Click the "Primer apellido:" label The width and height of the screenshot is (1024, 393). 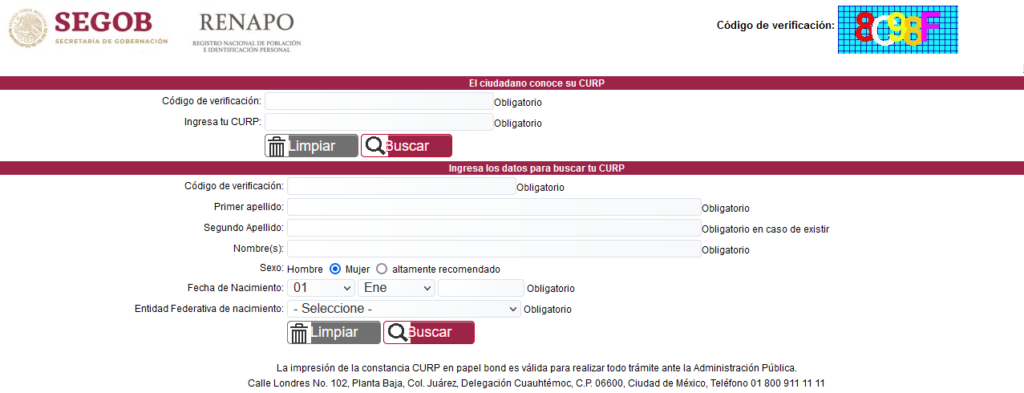249,207
